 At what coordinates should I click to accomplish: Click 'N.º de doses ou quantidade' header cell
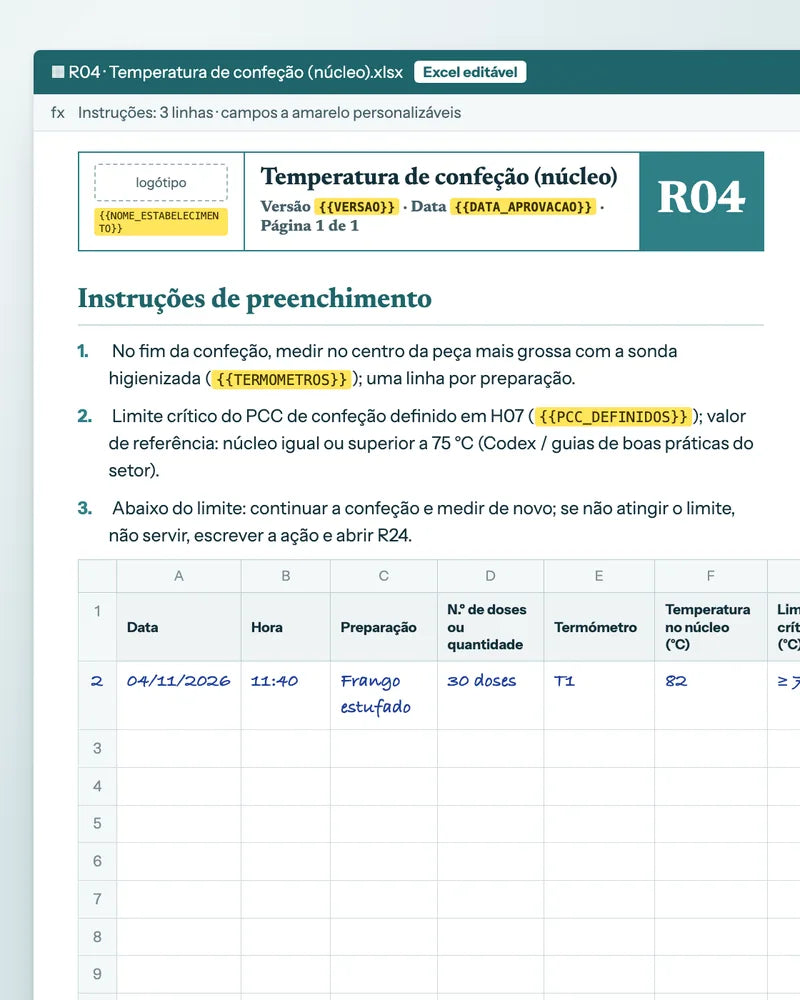pos(490,627)
